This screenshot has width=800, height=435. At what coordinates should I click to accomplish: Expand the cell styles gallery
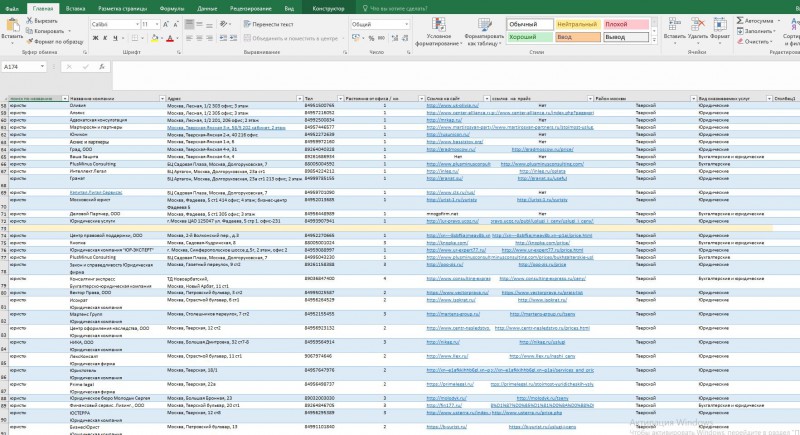click(655, 40)
